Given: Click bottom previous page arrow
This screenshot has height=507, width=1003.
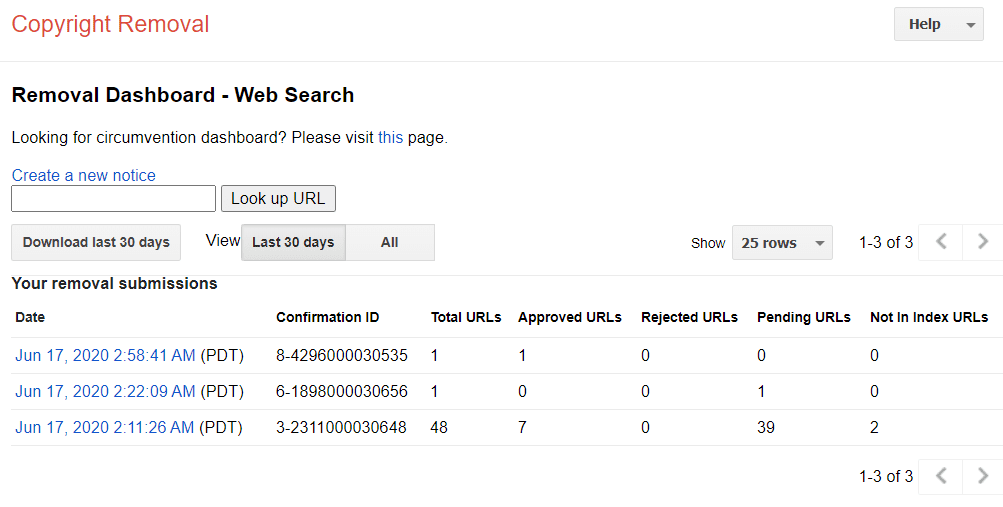Looking at the screenshot, I should tap(941, 476).
